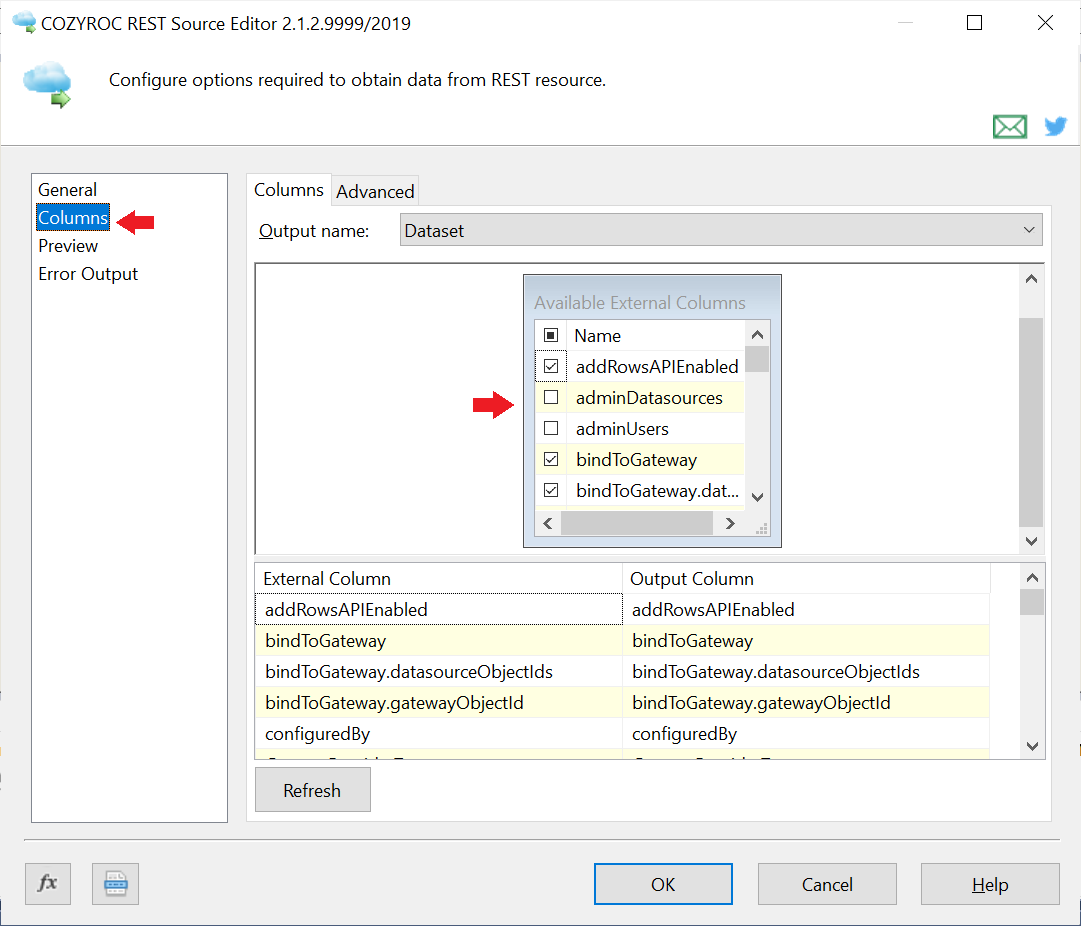Select Columns in the left panel
The height and width of the screenshot is (926, 1081).
click(73, 218)
